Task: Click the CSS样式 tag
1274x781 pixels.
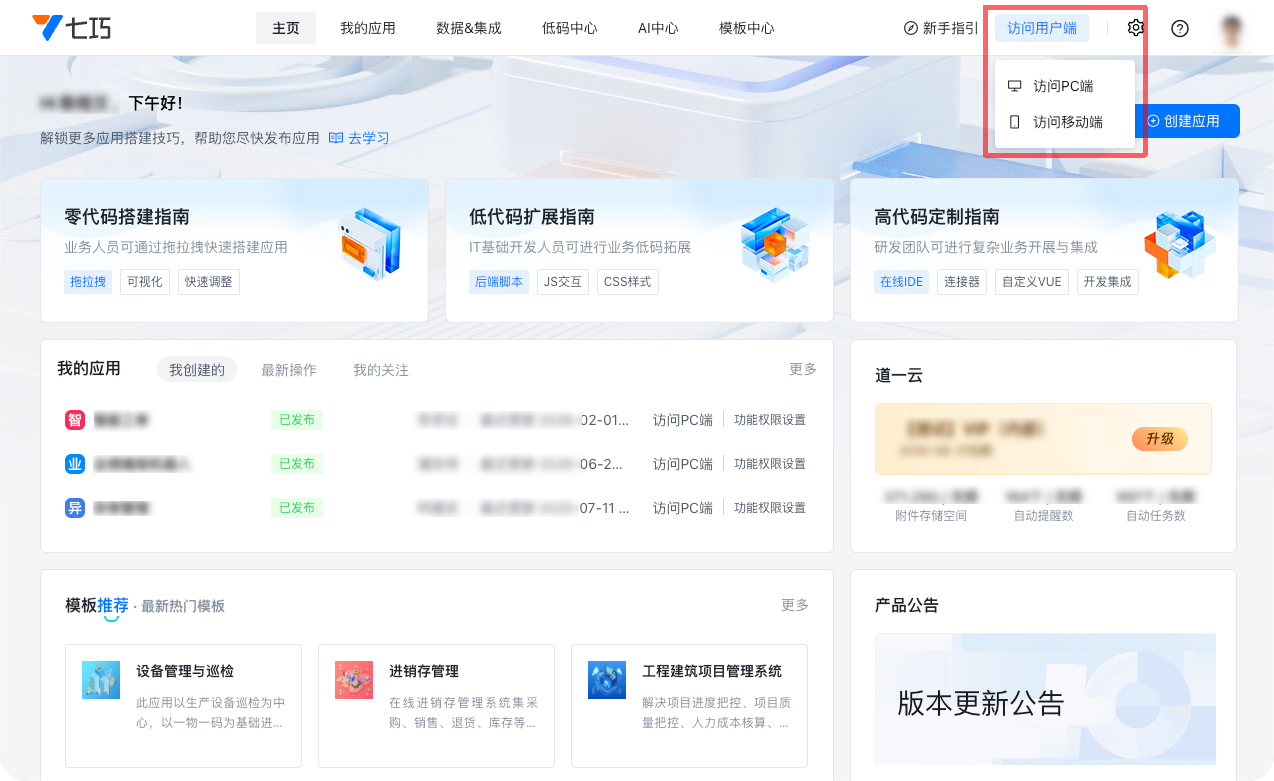Action: pos(628,282)
